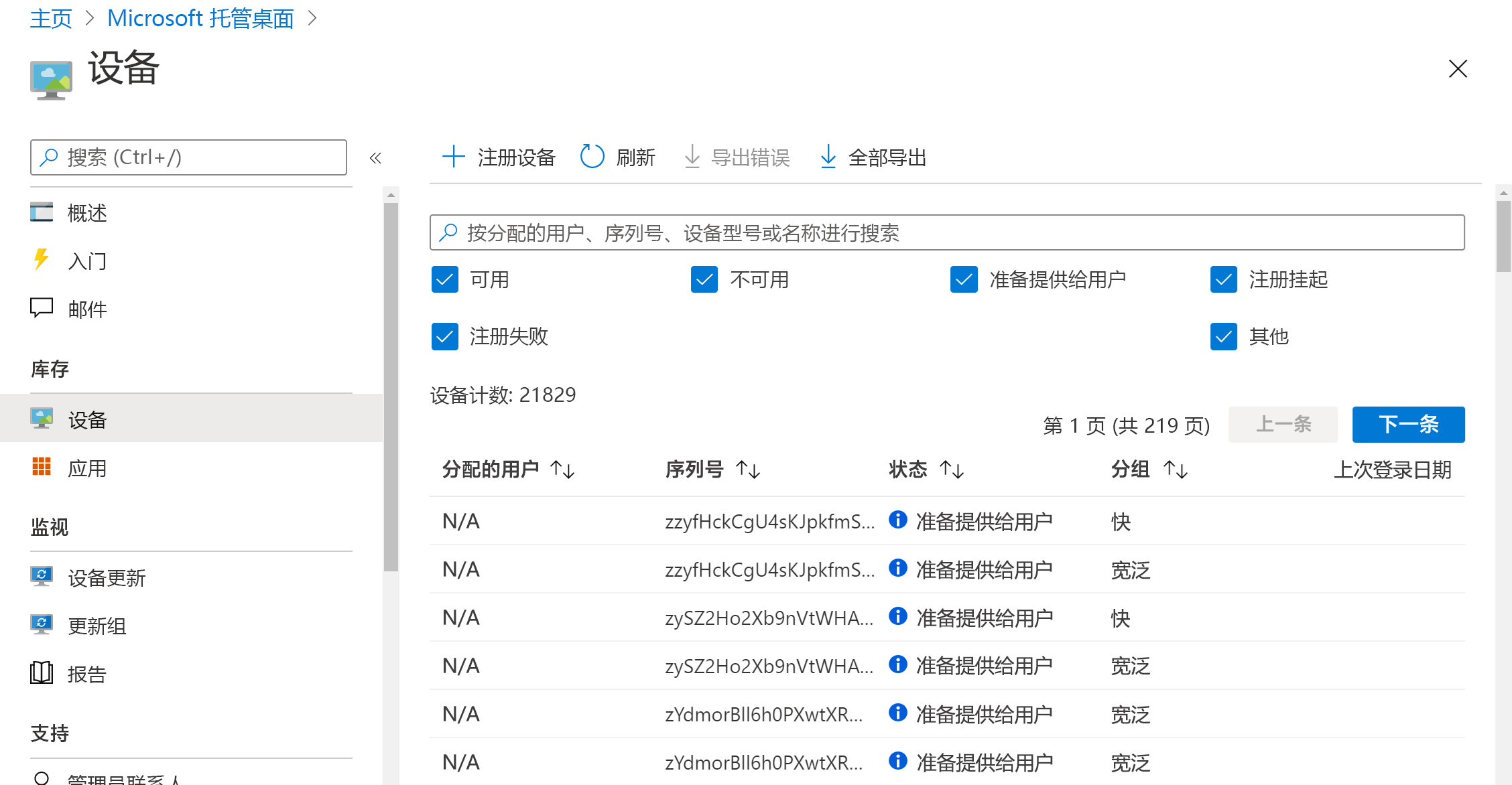The height and width of the screenshot is (785, 1512).
Task: Click the 概述 overview icon
Action: pos(42,212)
